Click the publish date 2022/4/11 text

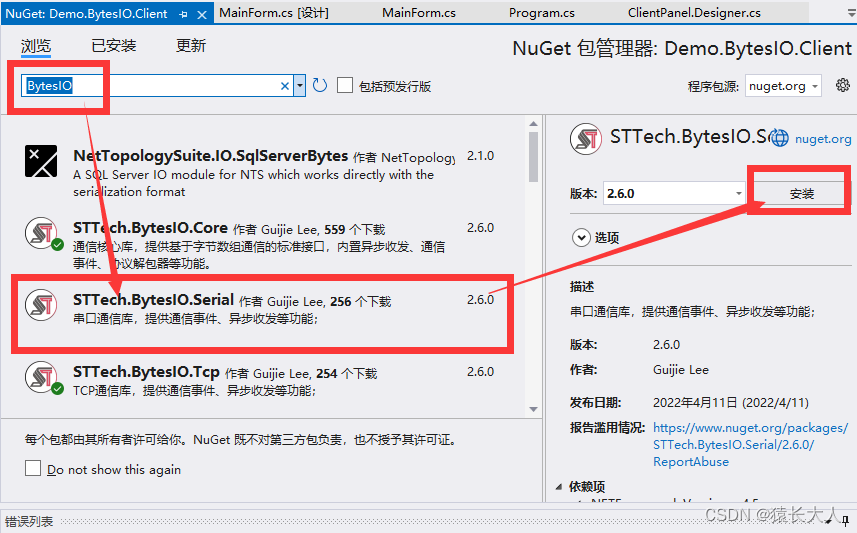click(731, 402)
